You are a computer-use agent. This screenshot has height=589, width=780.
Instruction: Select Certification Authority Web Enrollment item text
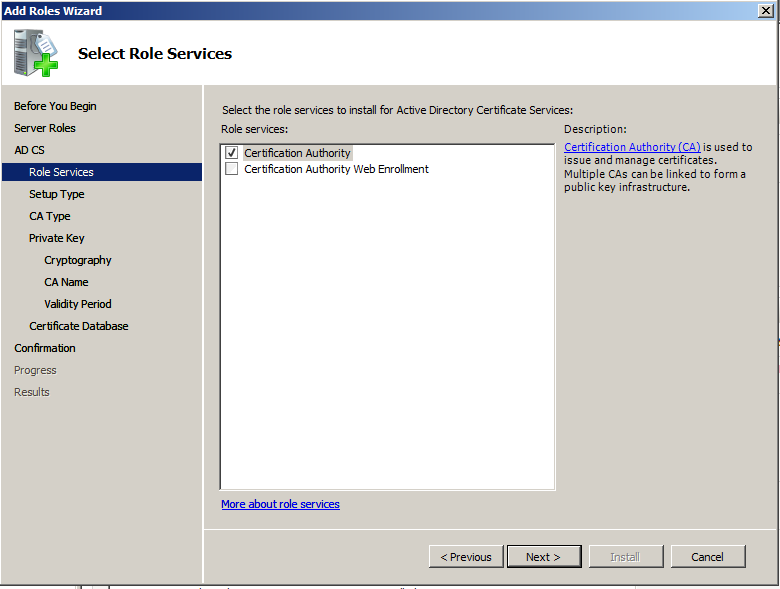(x=336, y=169)
